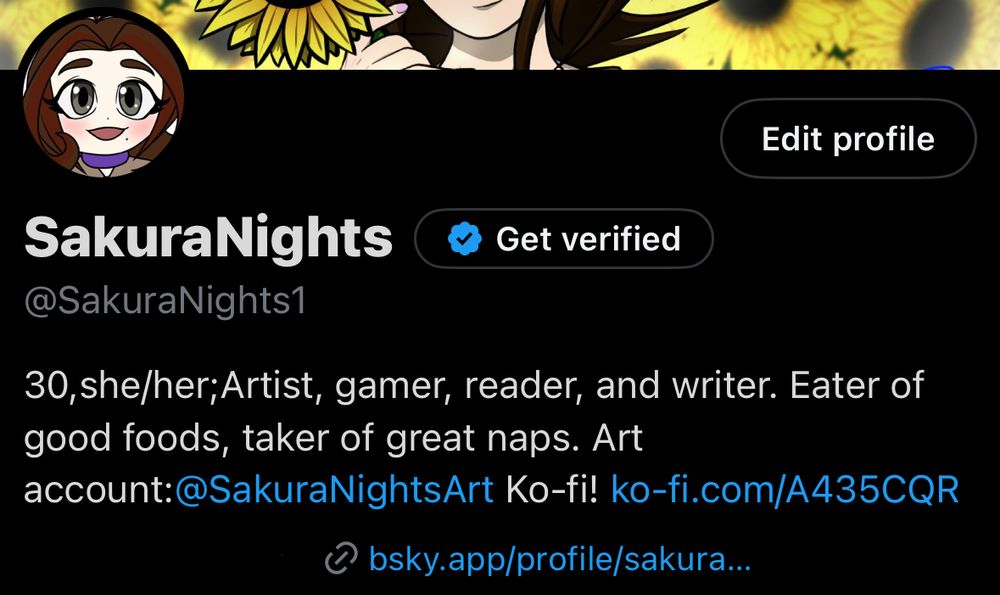Viewport: 1000px width, 595px height.
Task: Tap the SakuraNights display name
Action: [x=209, y=238]
